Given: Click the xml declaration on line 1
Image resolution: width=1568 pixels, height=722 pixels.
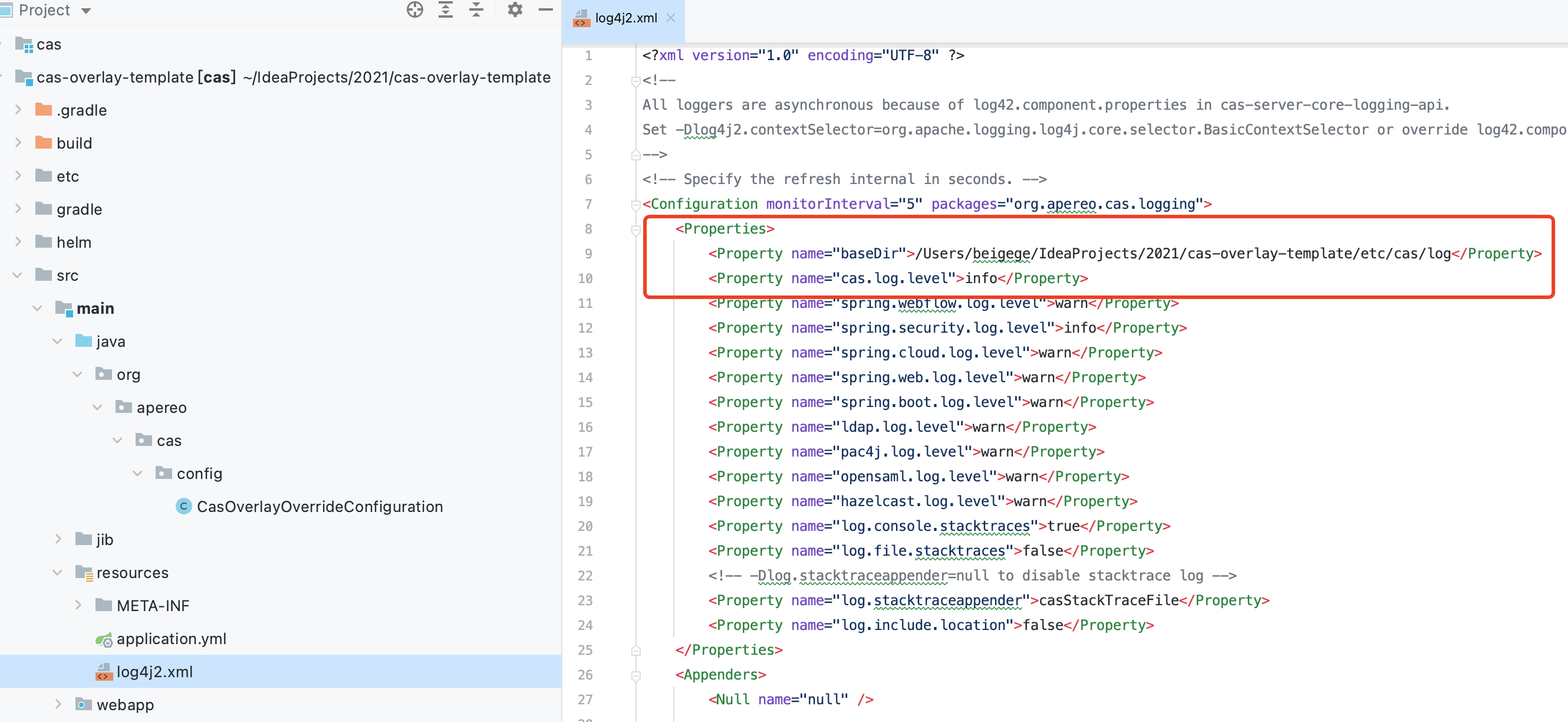Looking at the screenshot, I should point(802,55).
